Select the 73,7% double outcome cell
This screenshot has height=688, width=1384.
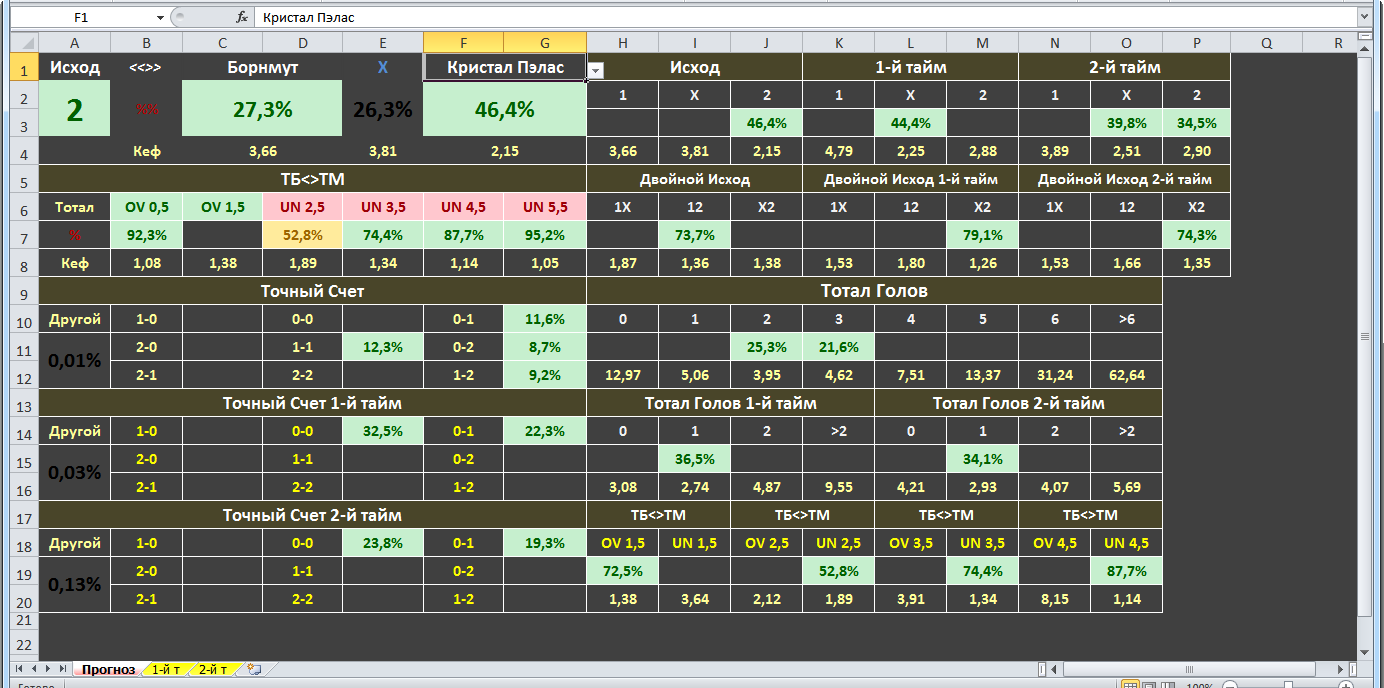(695, 236)
